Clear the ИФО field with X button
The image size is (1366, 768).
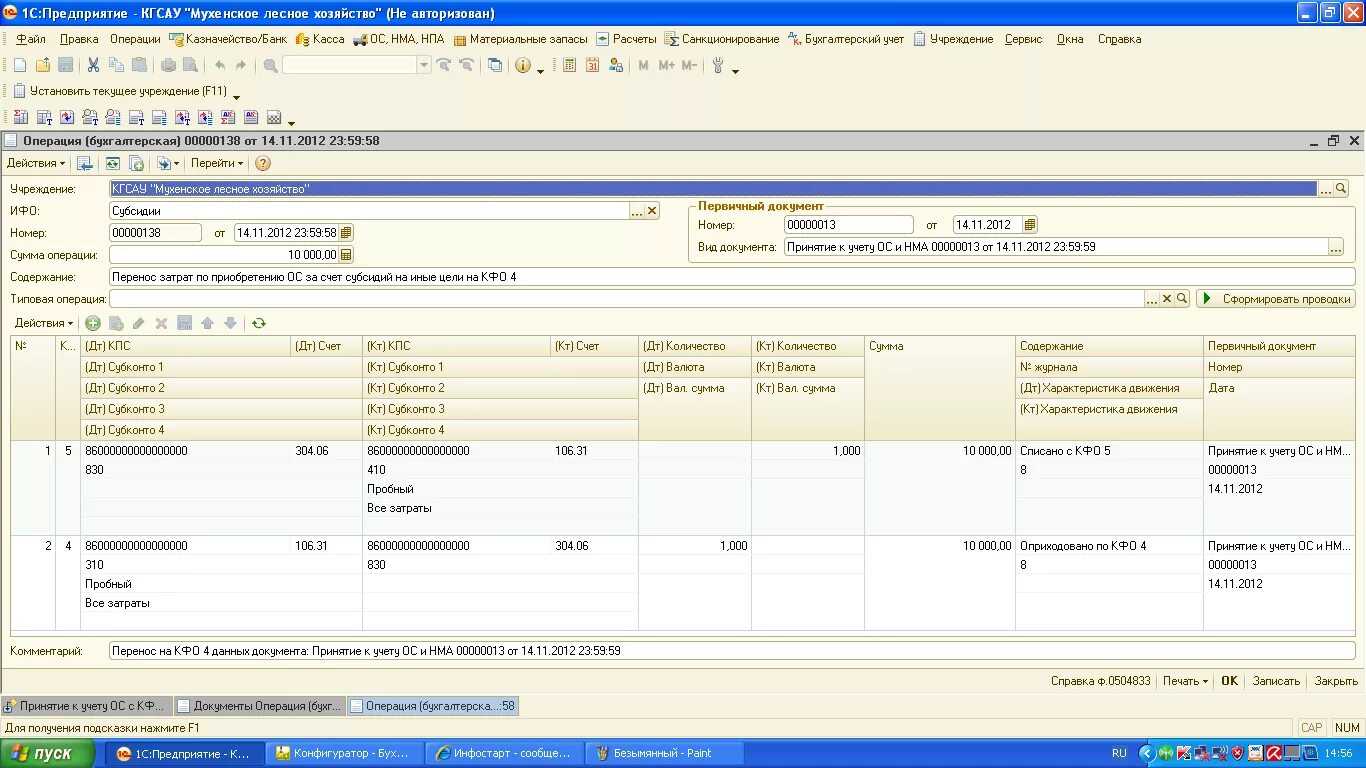(652, 211)
